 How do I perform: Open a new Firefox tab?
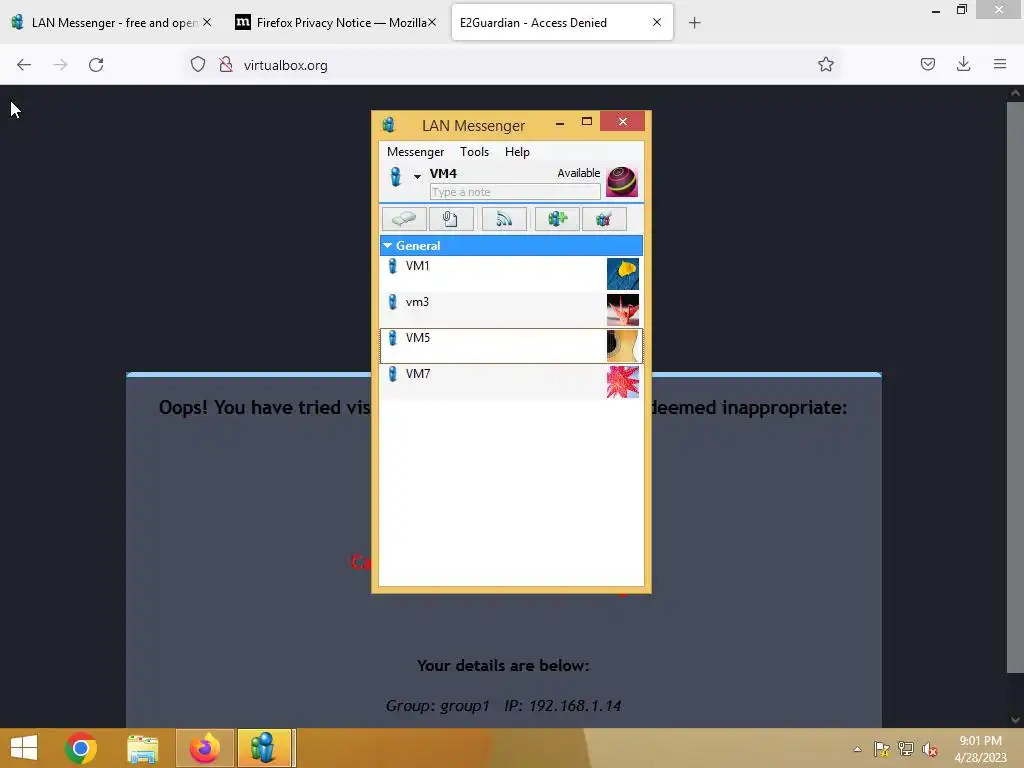(694, 23)
